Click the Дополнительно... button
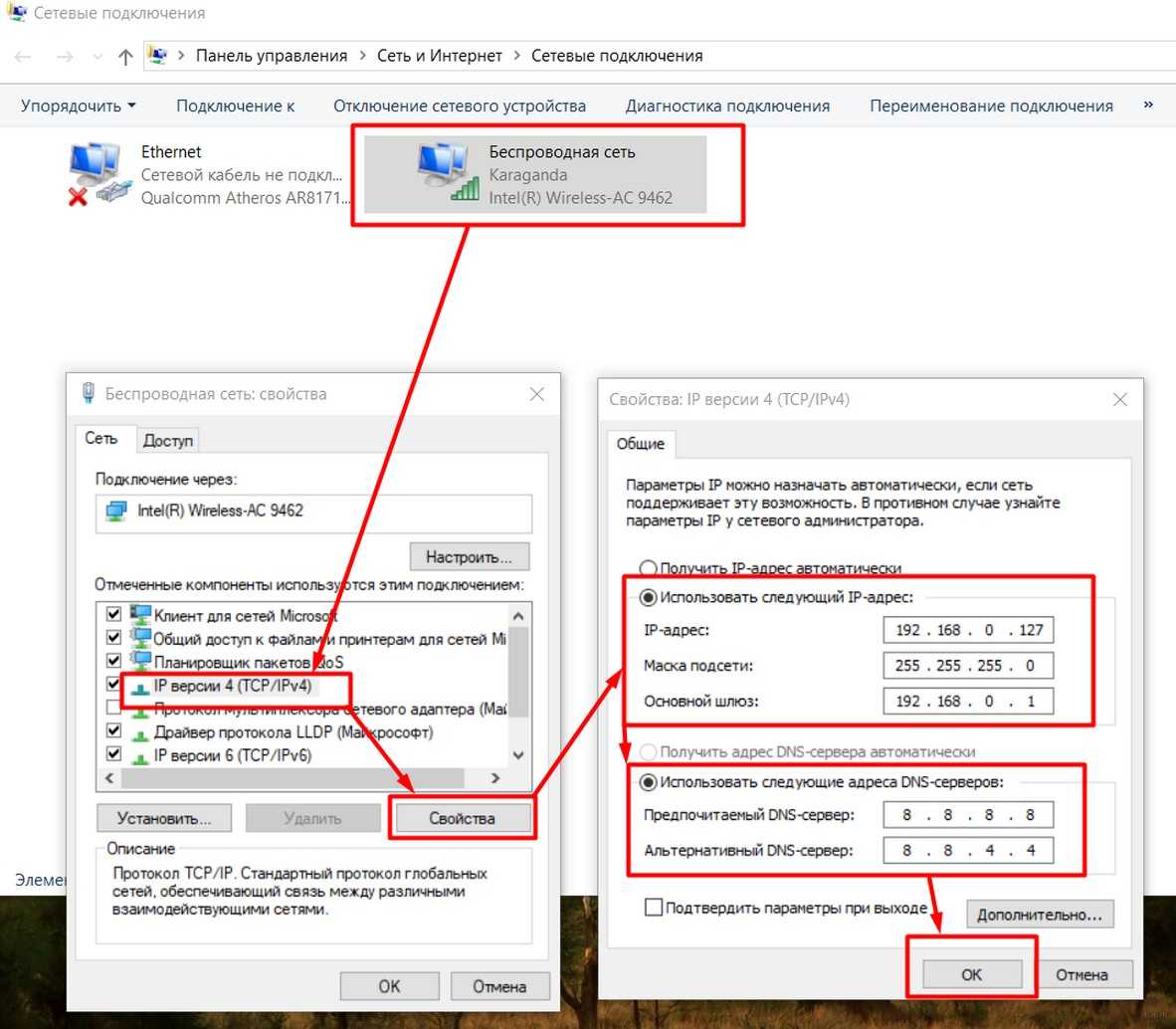 coord(1040,915)
